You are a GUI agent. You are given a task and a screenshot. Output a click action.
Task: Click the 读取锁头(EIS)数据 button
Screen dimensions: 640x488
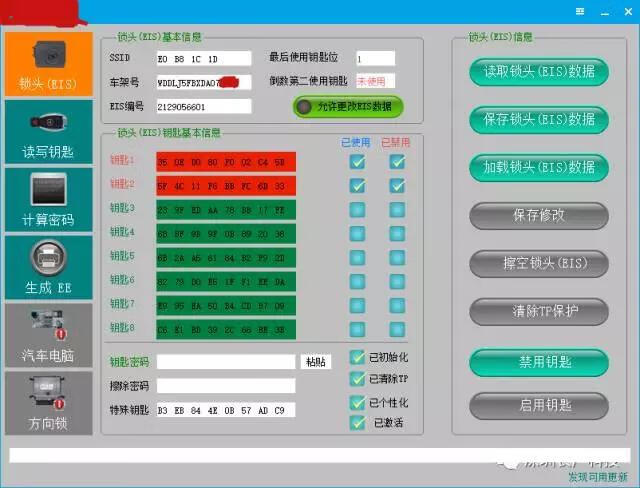coord(539,72)
